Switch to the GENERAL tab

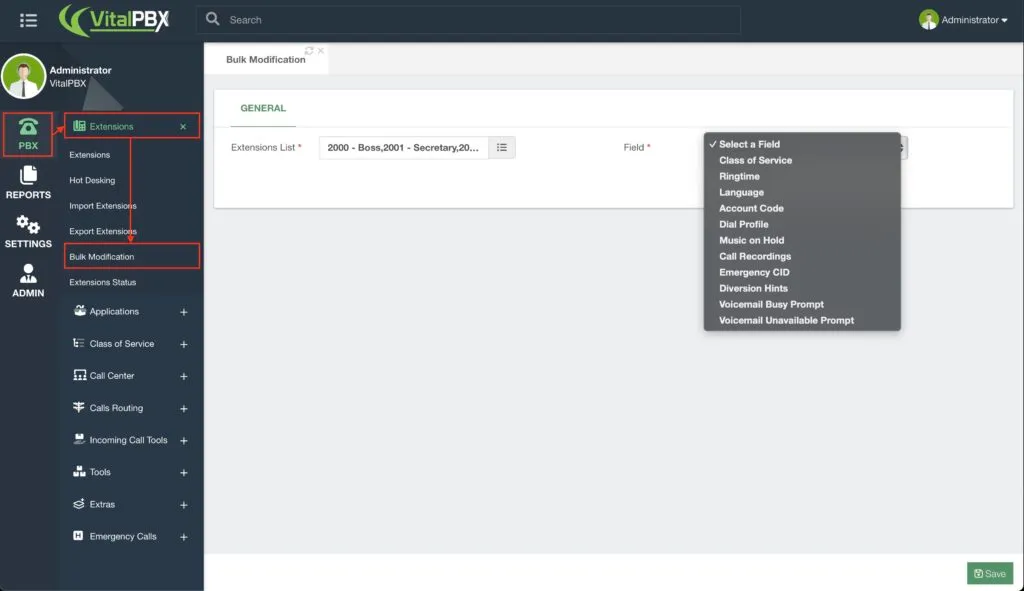pos(263,108)
